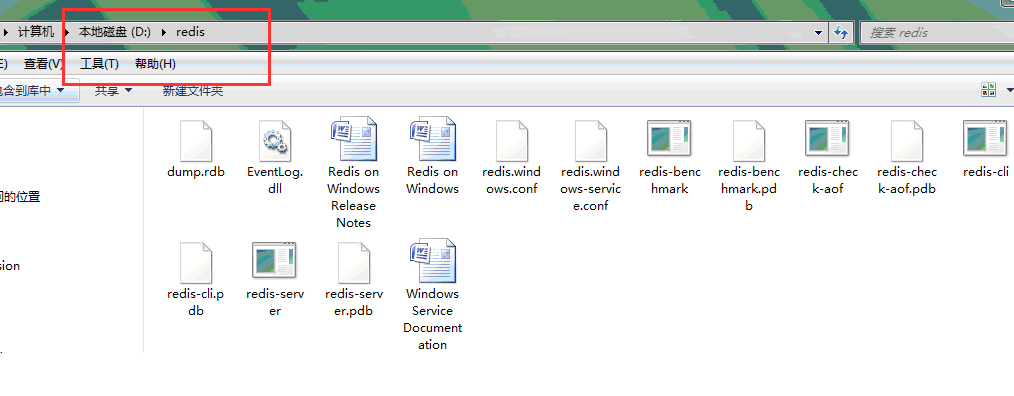
Task: Click the 'Redis on Windows' file name text
Action: point(433,181)
